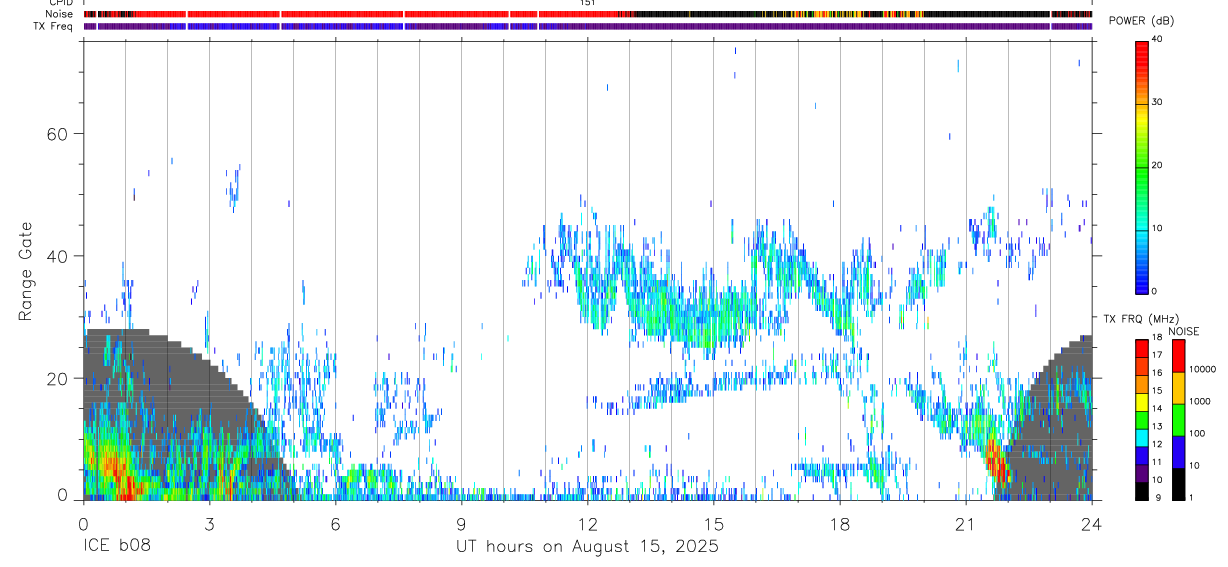Click the 24 hour tick label on time axis

point(1091,523)
